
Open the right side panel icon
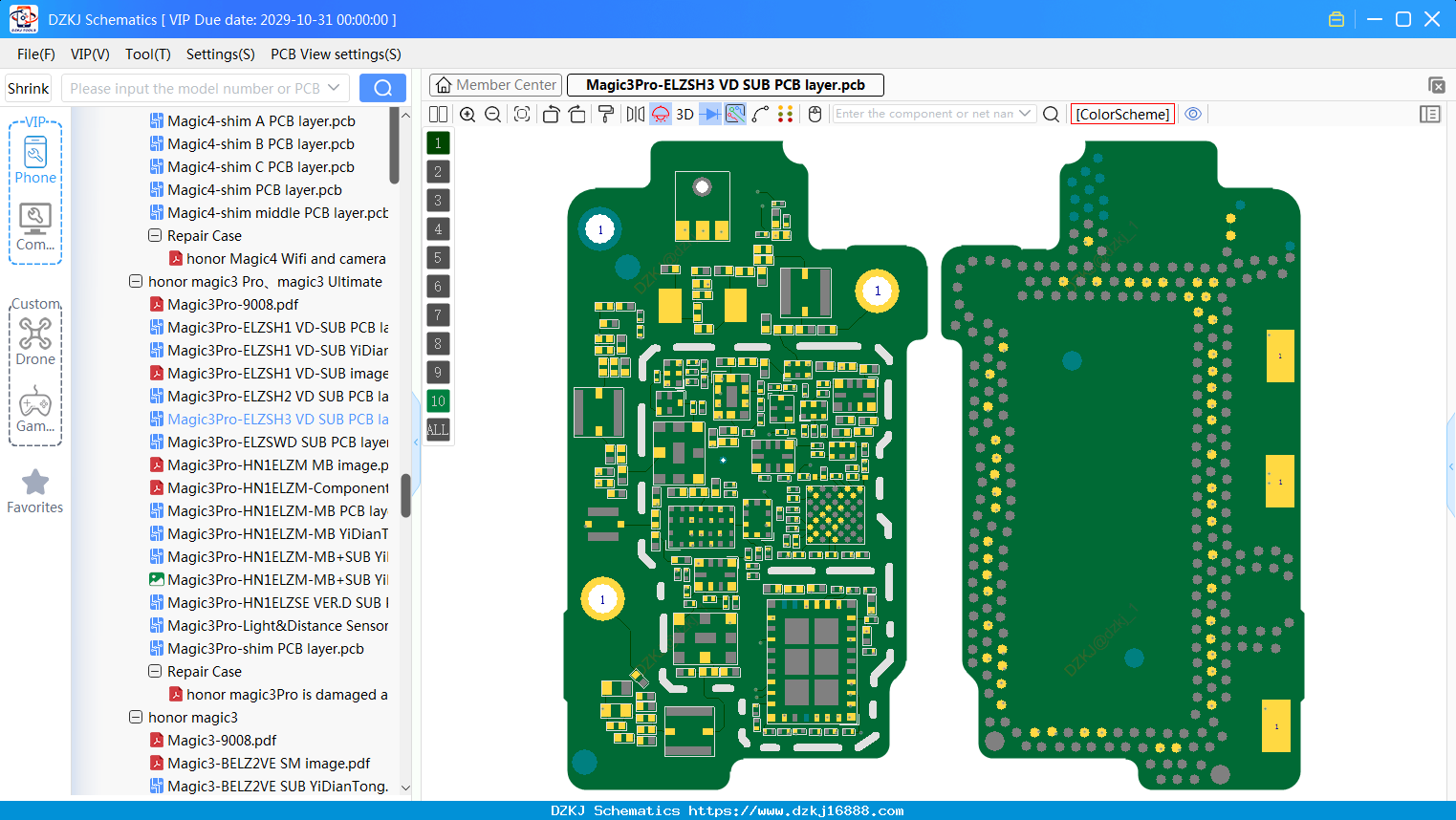click(1430, 114)
